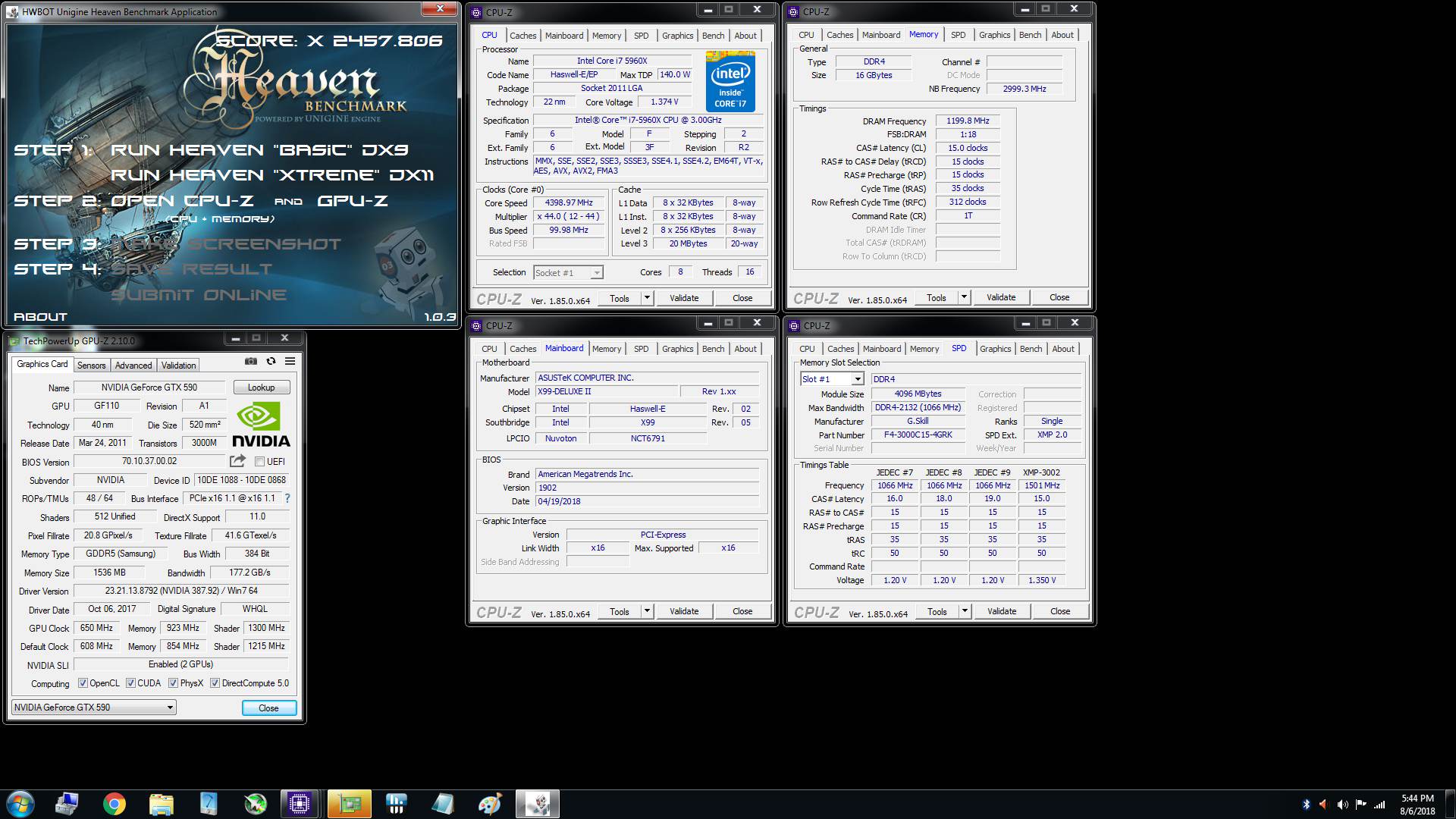This screenshot has width=1456, height=819.
Task: Click the Show Desktop strip beside the clock
Action: pos(1450,805)
